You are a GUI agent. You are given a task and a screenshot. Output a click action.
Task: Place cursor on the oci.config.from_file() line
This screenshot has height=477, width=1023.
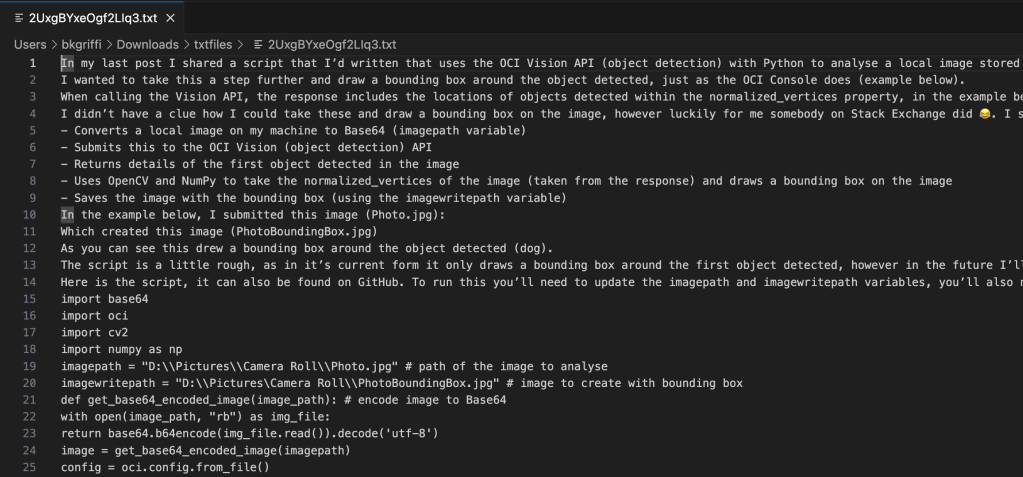164,467
